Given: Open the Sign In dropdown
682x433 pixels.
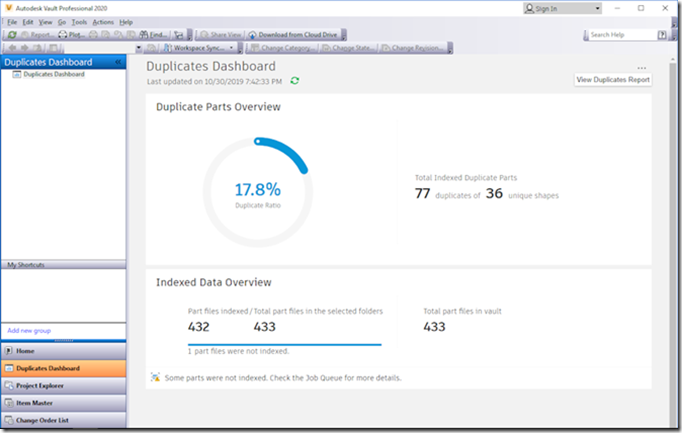Looking at the screenshot, I should tap(598, 8).
